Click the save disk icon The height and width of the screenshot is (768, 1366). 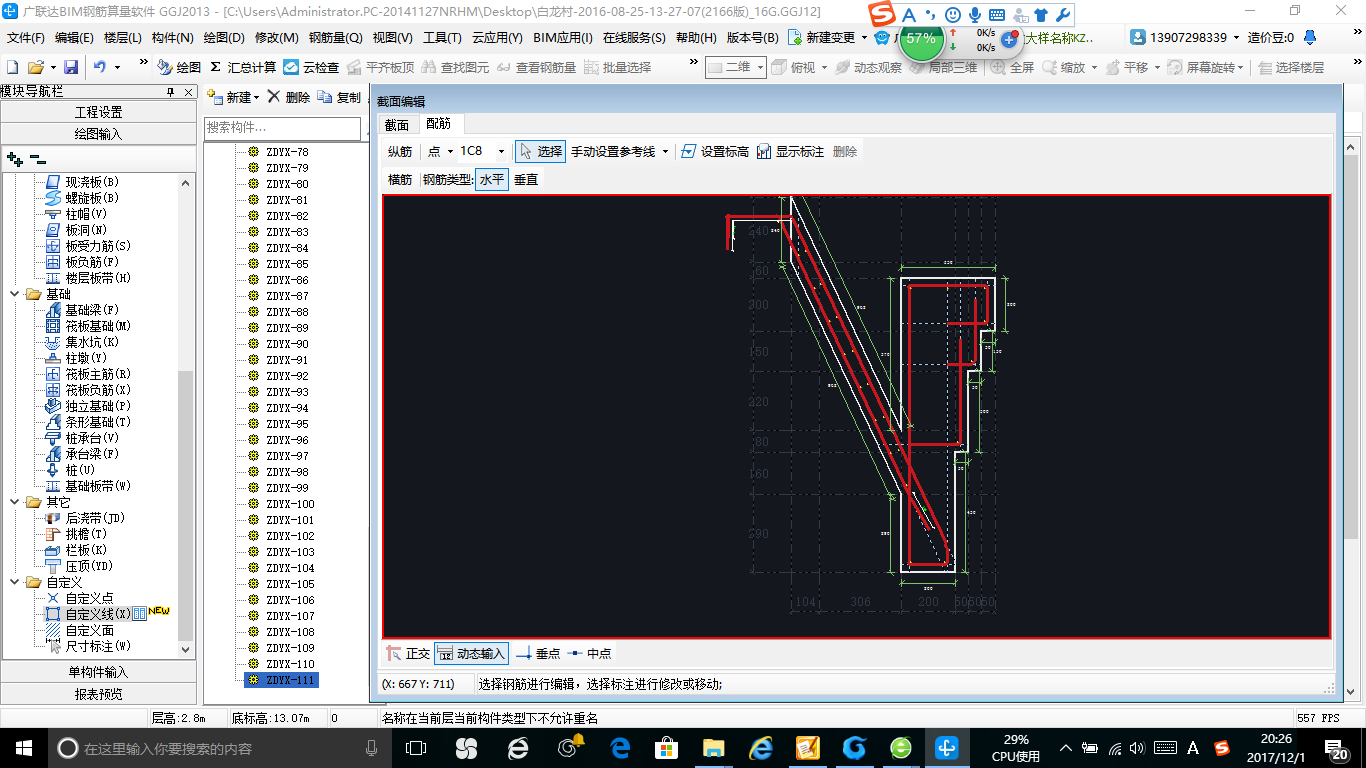pyautogui.click(x=71, y=67)
